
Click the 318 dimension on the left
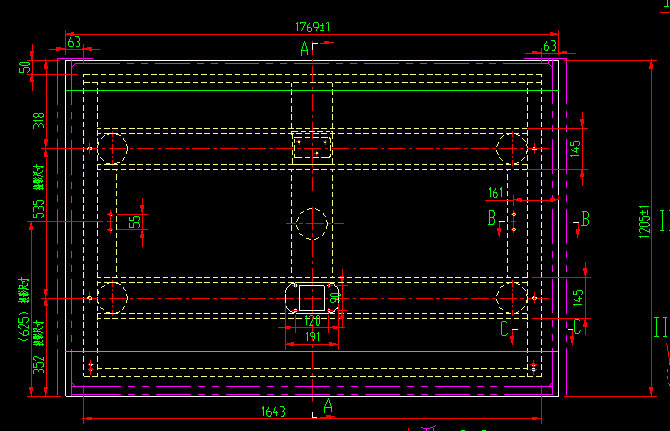coord(39,120)
